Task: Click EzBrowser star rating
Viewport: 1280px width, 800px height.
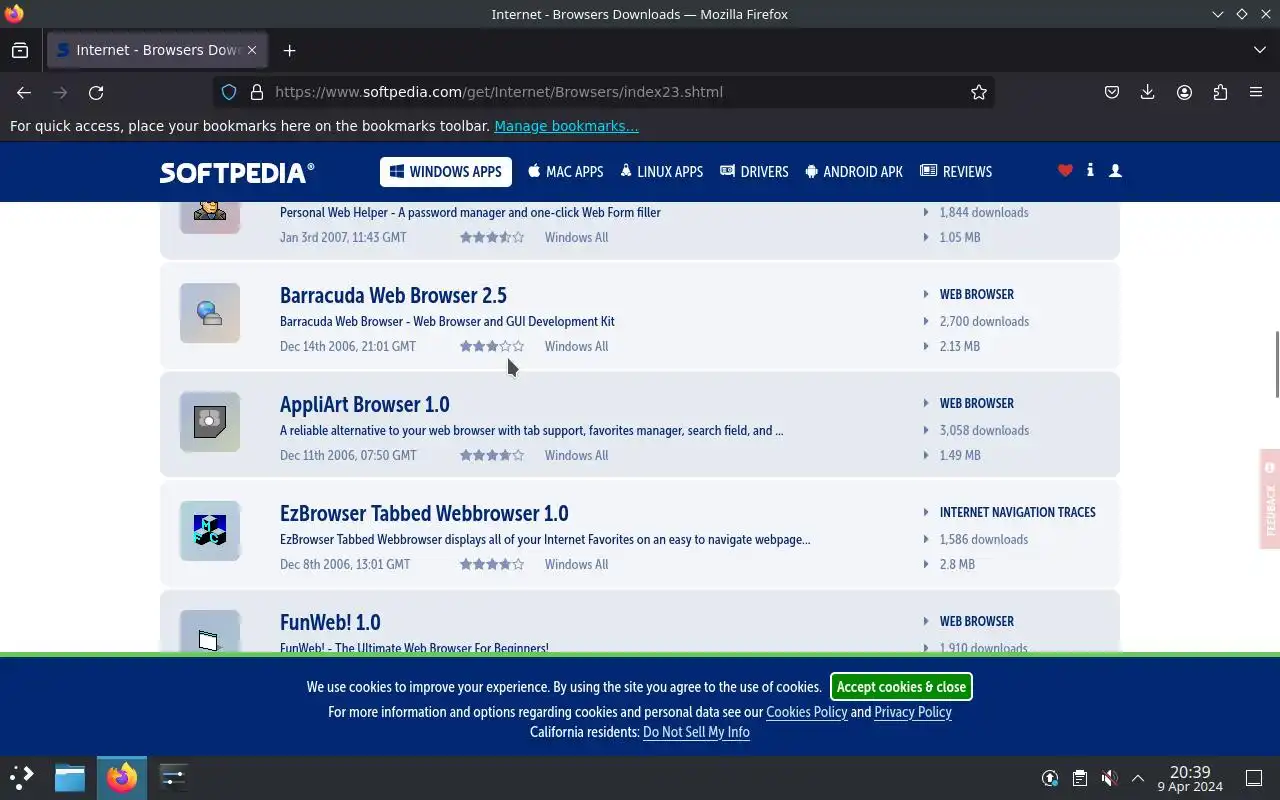Action: point(492,564)
